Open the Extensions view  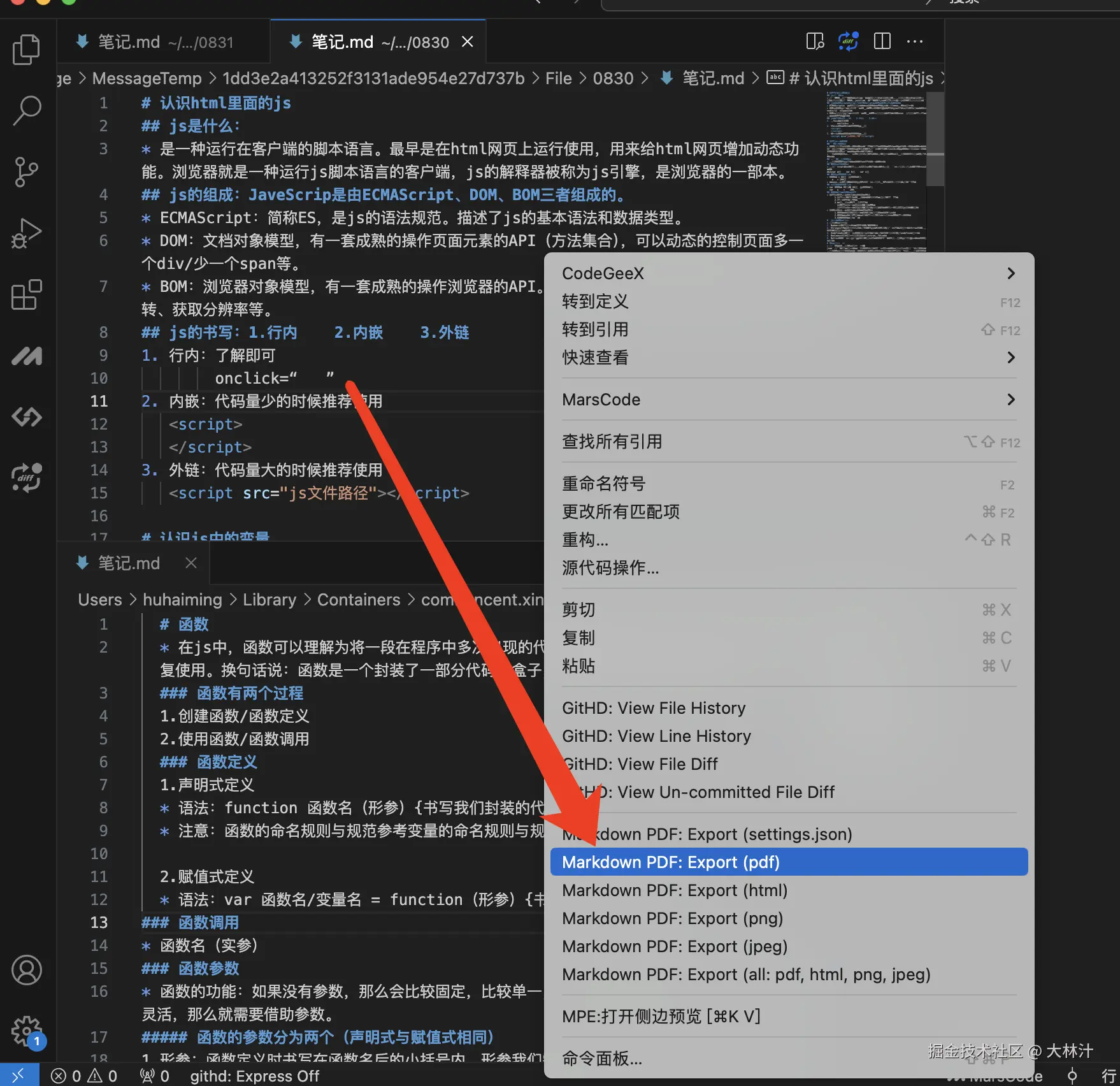click(x=27, y=294)
